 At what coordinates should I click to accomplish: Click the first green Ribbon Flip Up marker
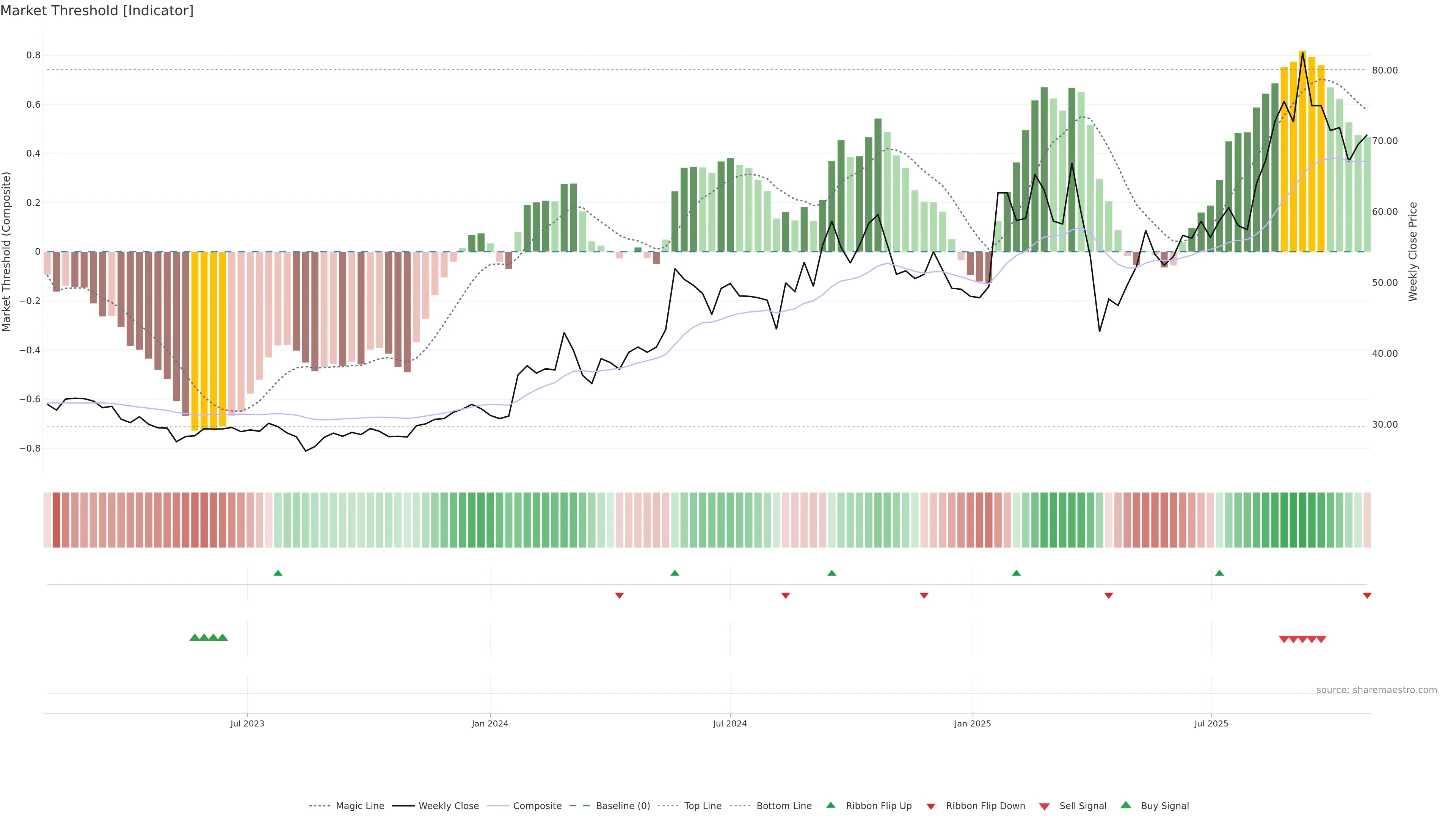tap(278, 573)
